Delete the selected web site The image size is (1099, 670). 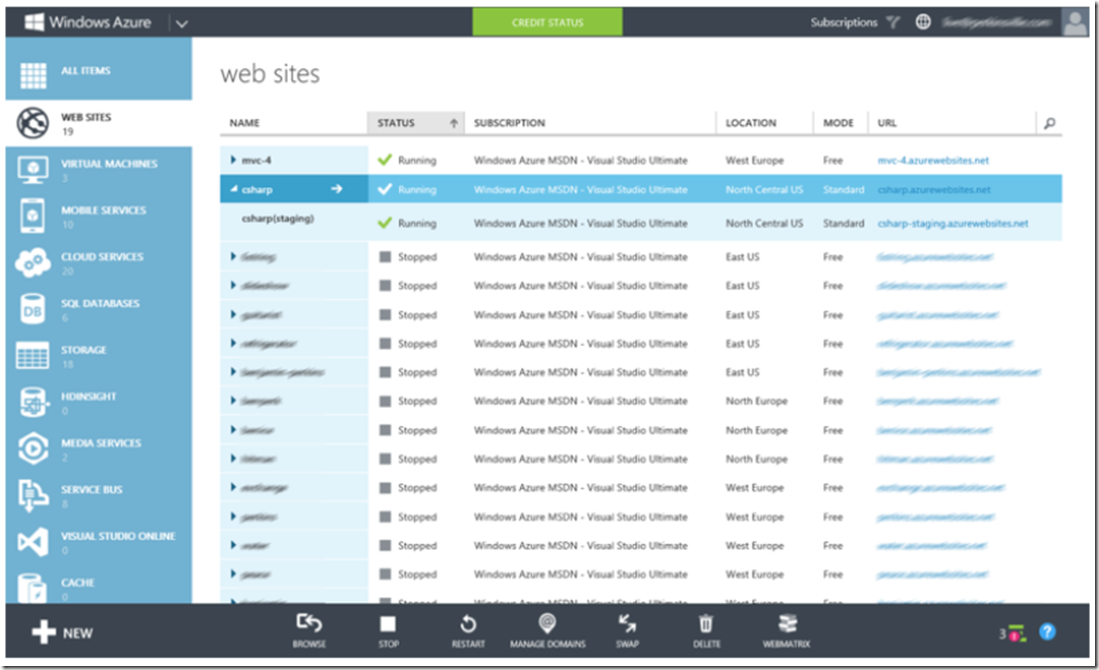pos(706,630)
